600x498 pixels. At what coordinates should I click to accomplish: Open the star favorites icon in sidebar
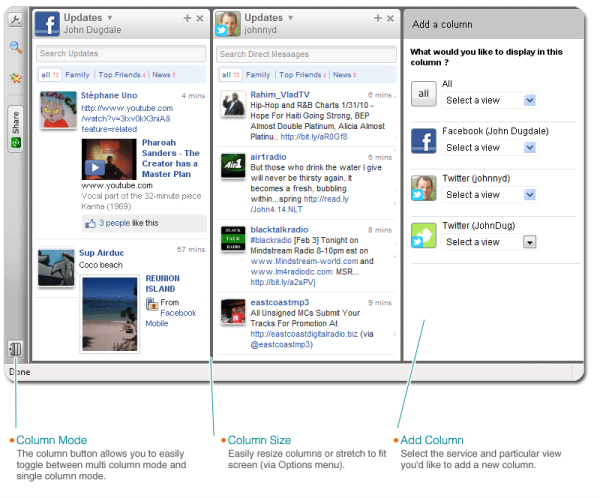coord(16,78)
